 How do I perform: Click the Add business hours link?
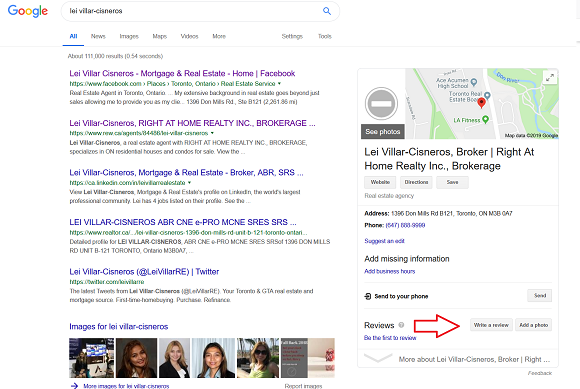(390, 271)
